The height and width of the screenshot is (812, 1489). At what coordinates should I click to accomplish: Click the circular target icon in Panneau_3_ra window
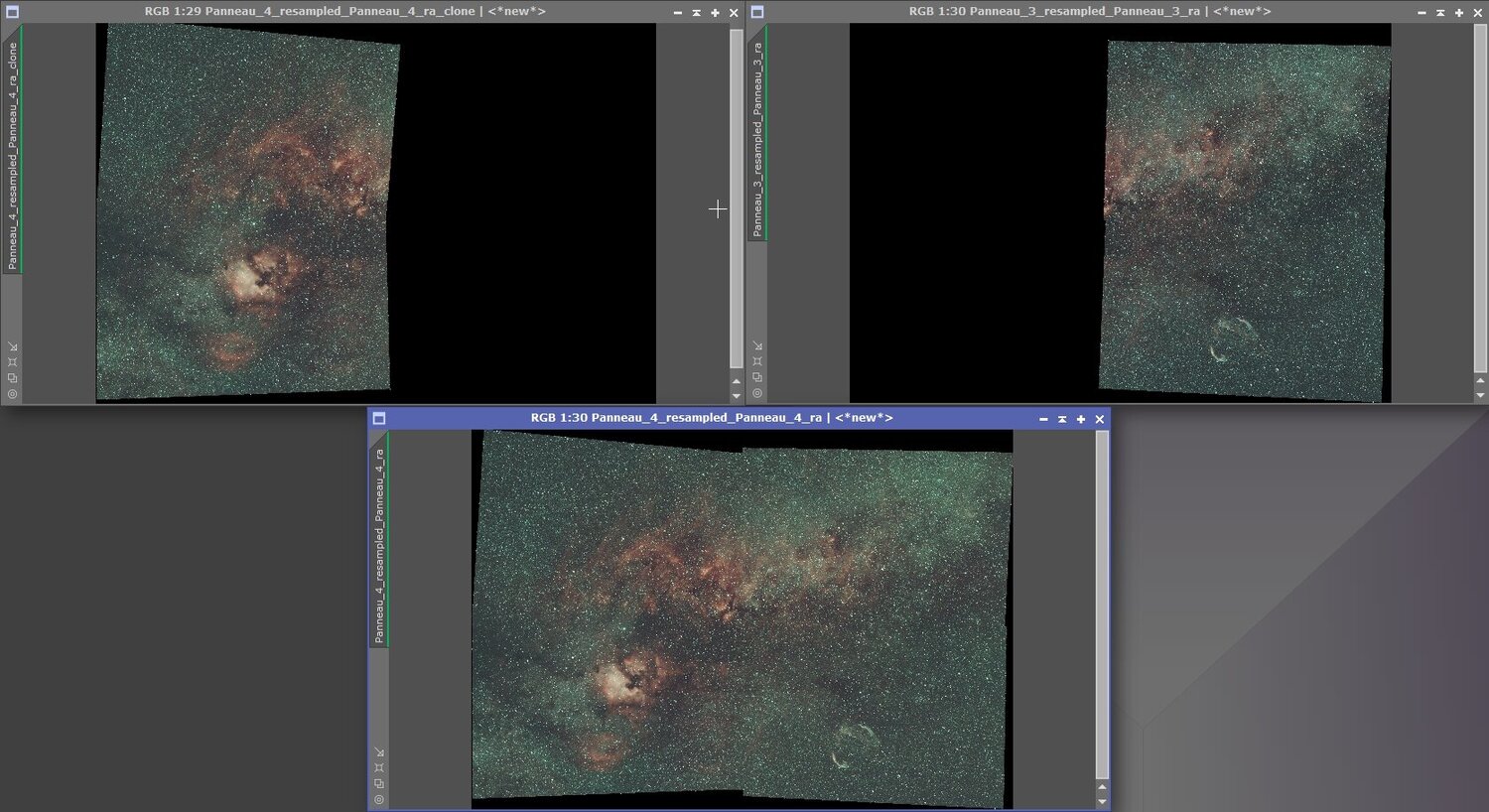(x=757, y=394)
